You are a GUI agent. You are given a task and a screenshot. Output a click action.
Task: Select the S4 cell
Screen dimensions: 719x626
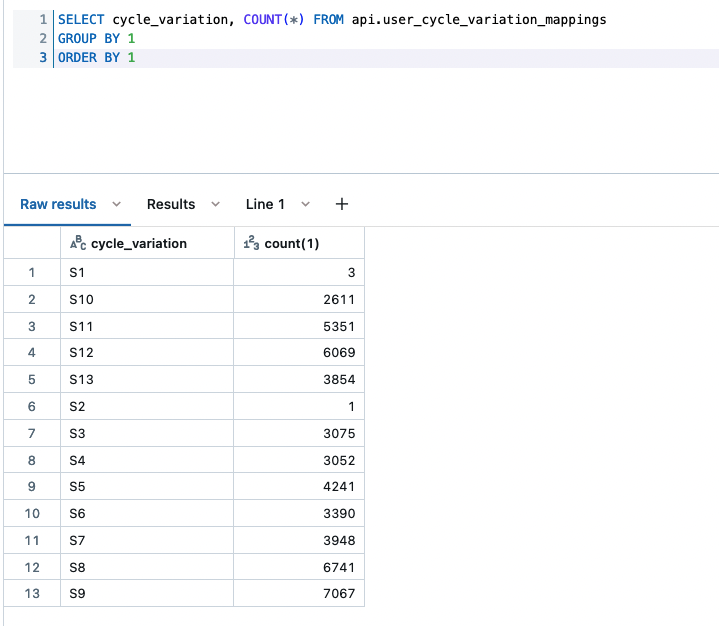coord(147,460)
